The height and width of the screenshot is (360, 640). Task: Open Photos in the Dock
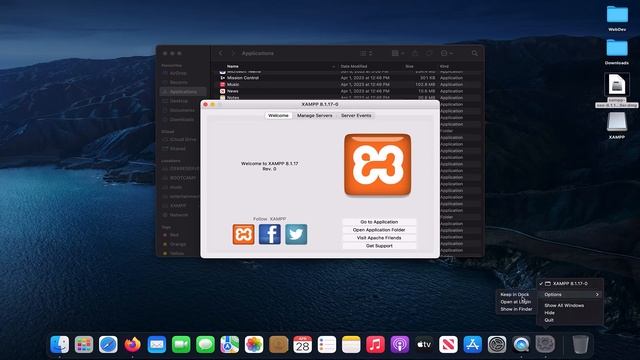(x=254, y=345)
